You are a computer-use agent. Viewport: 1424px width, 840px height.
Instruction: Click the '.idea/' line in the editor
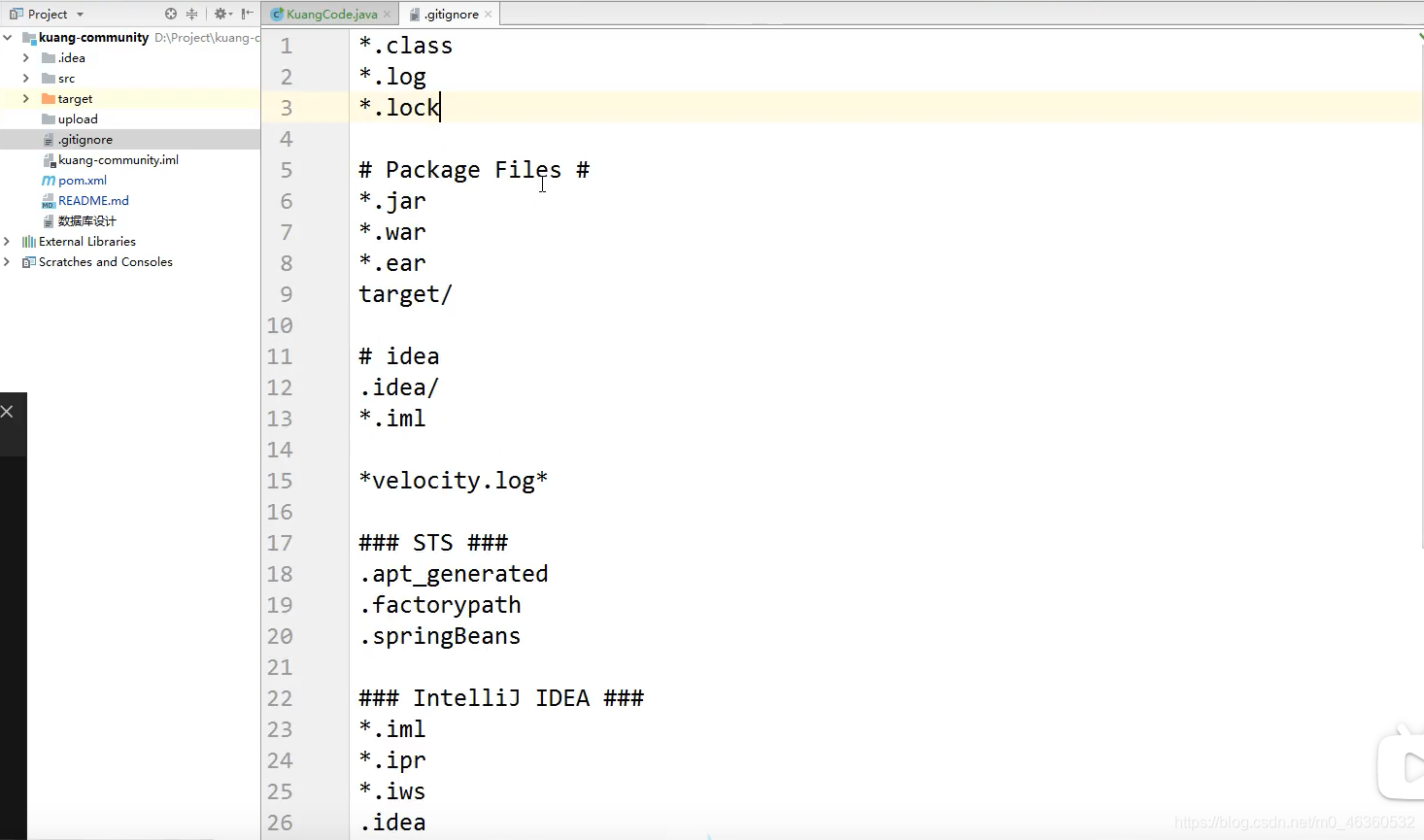tap(399, 387)
